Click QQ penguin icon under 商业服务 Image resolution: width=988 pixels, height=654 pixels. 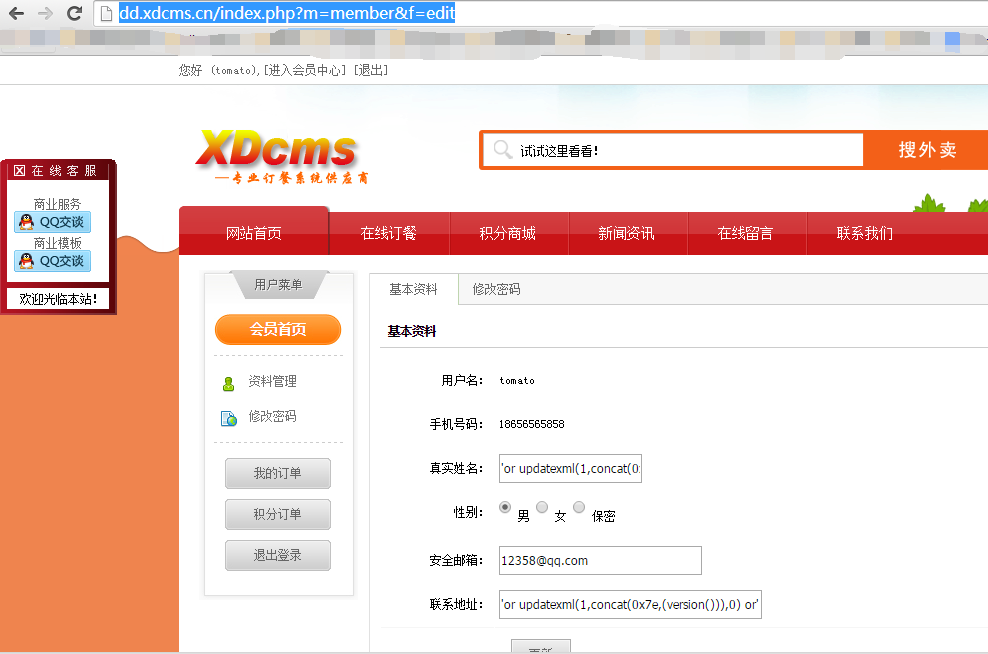[26, 222]
